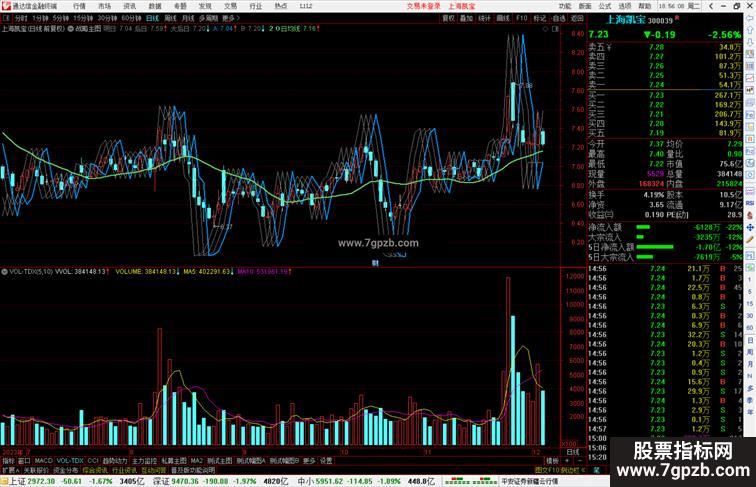
Task: Open the 互动问答 tab
Action: [x=154, y=470]
